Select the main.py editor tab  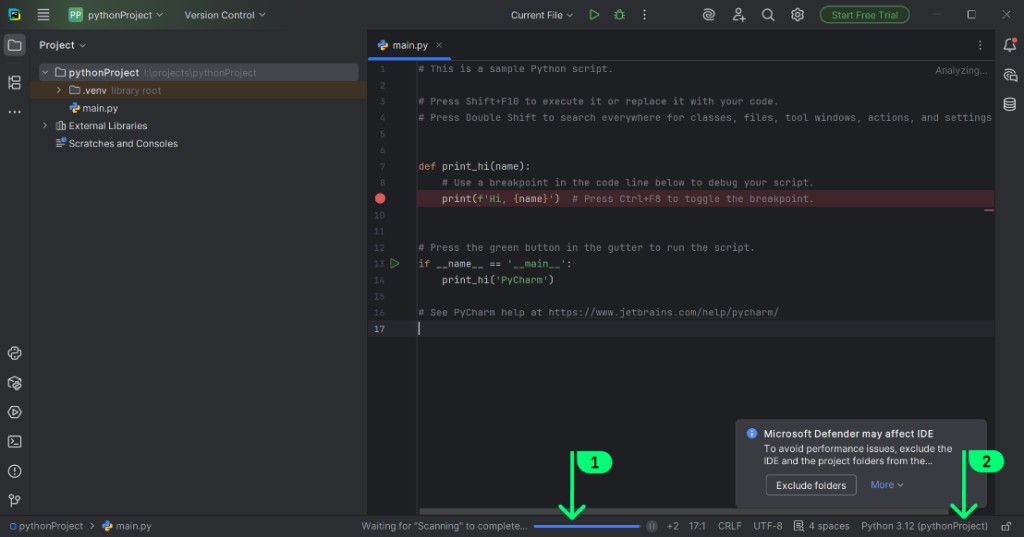409,45
